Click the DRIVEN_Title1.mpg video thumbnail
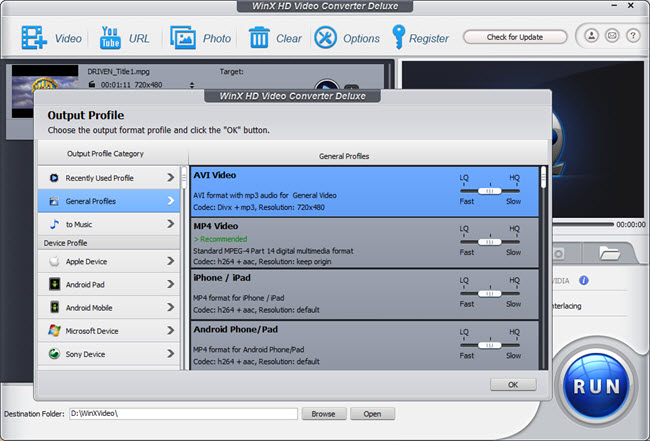 click(x=45, y=91)
